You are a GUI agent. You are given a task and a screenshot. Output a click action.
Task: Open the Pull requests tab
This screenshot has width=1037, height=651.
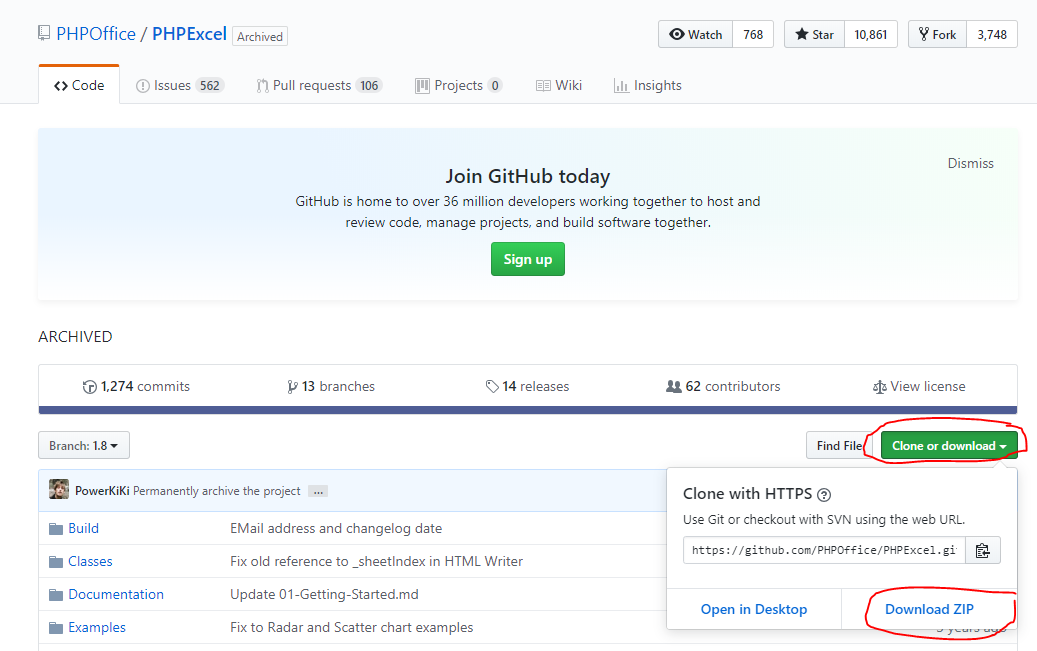coord(319,85)
